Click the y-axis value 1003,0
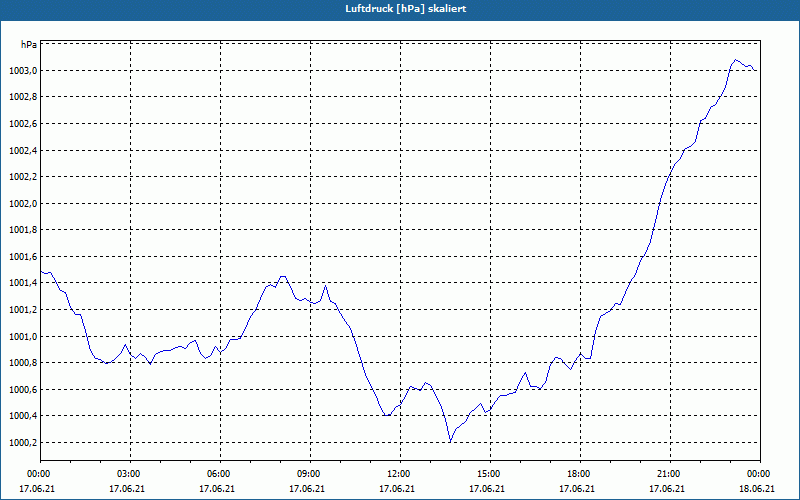This screenshot has width=800, height=500. click(23, 71)
